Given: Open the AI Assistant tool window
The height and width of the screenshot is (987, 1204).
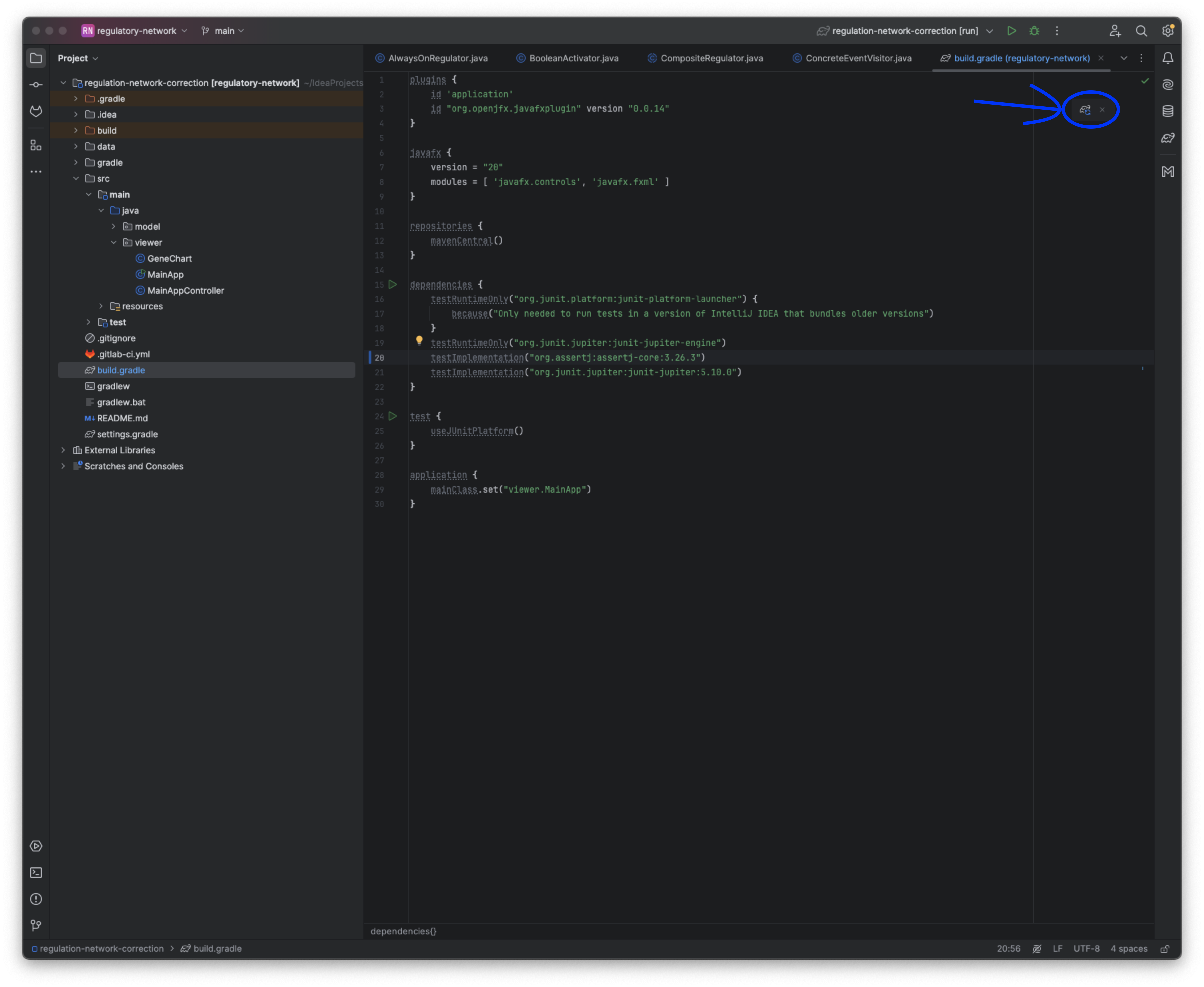Looking at the screenshot, I should (x=1168, y=85).
